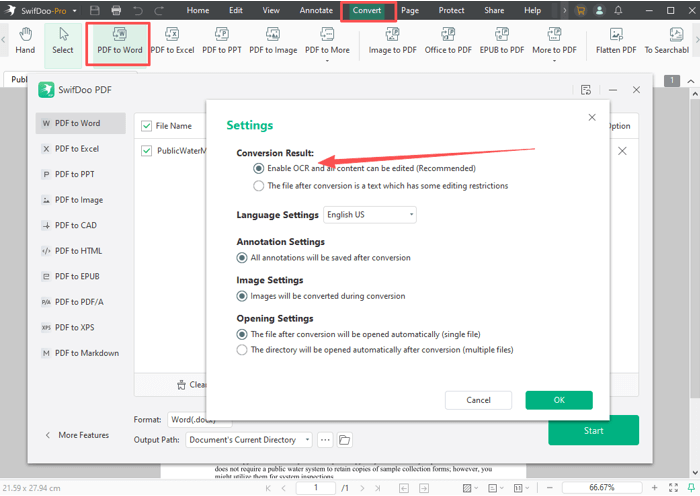Click the redo arrow icon
Screen dimensions: 700x496
coord(159,10)
